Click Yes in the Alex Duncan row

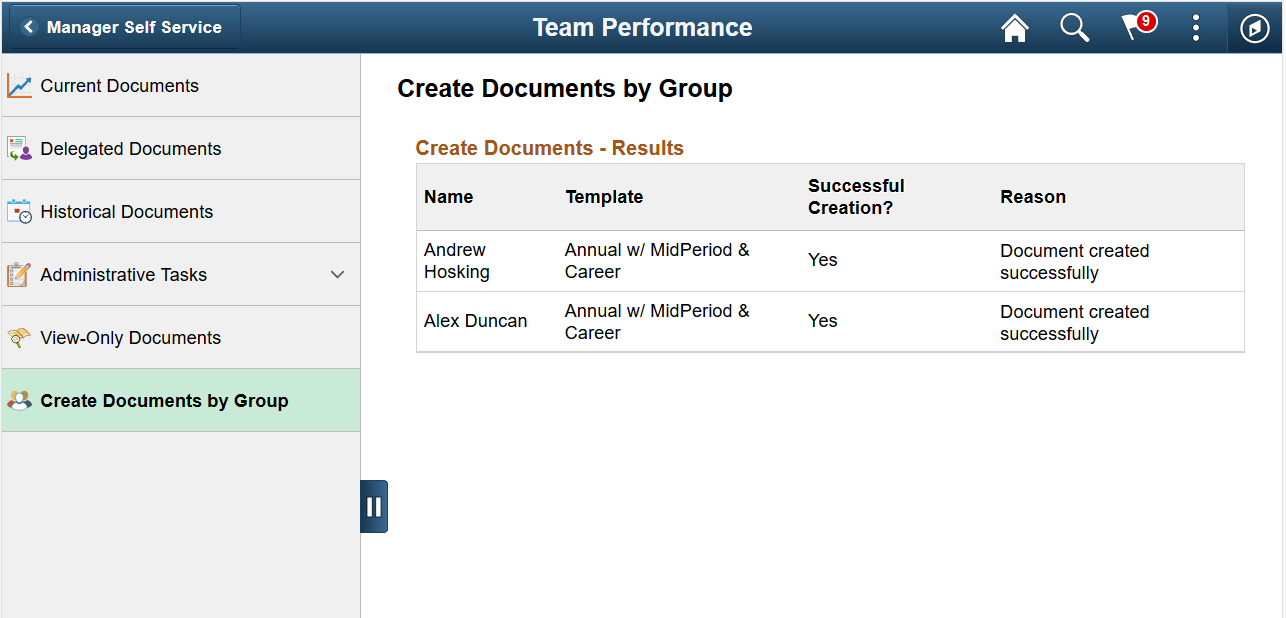click(x=823, y=321)
